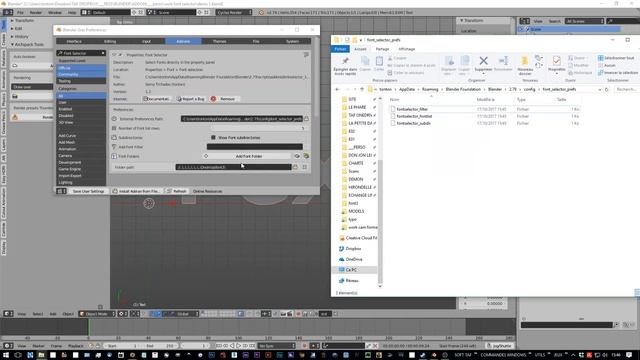The width and height of the screenshot is (640, 360).
Task: Select the Disabled add-on category
Action: (81, 116)
